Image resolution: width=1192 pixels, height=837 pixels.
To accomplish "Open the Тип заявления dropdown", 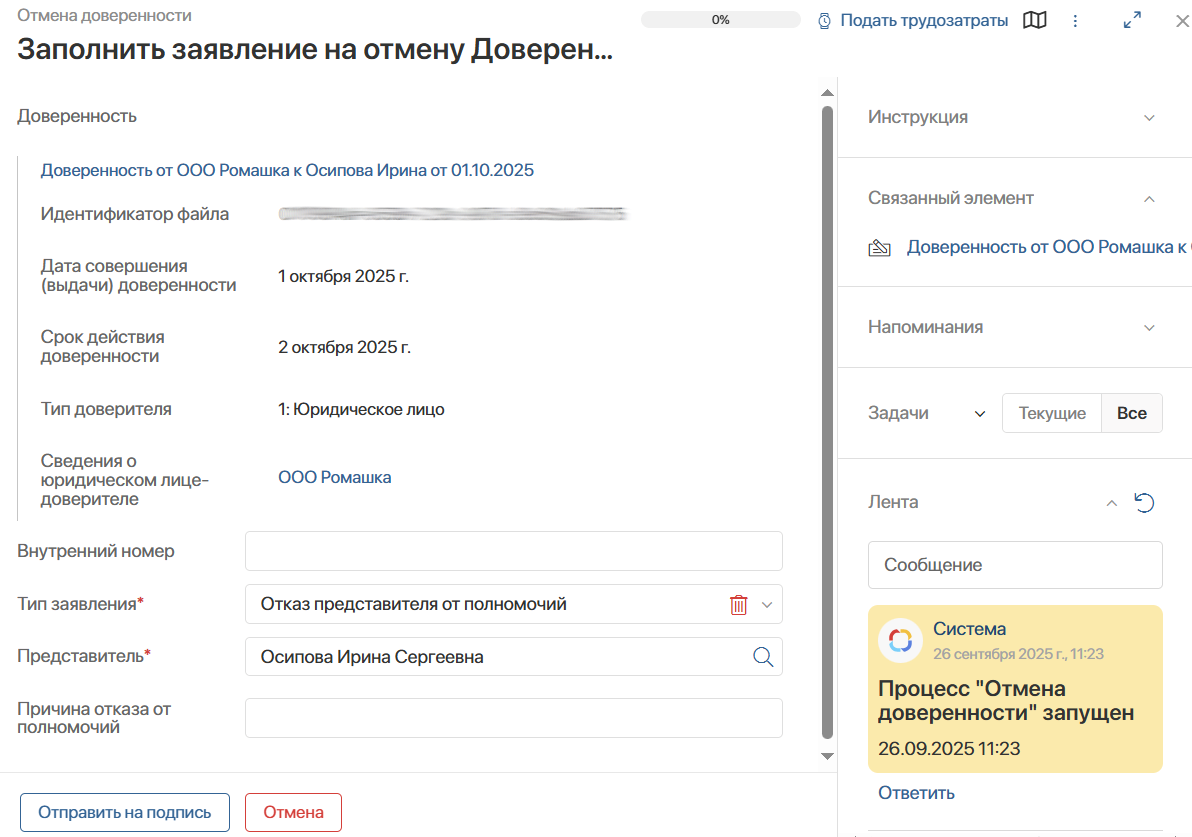I will 767,604.
